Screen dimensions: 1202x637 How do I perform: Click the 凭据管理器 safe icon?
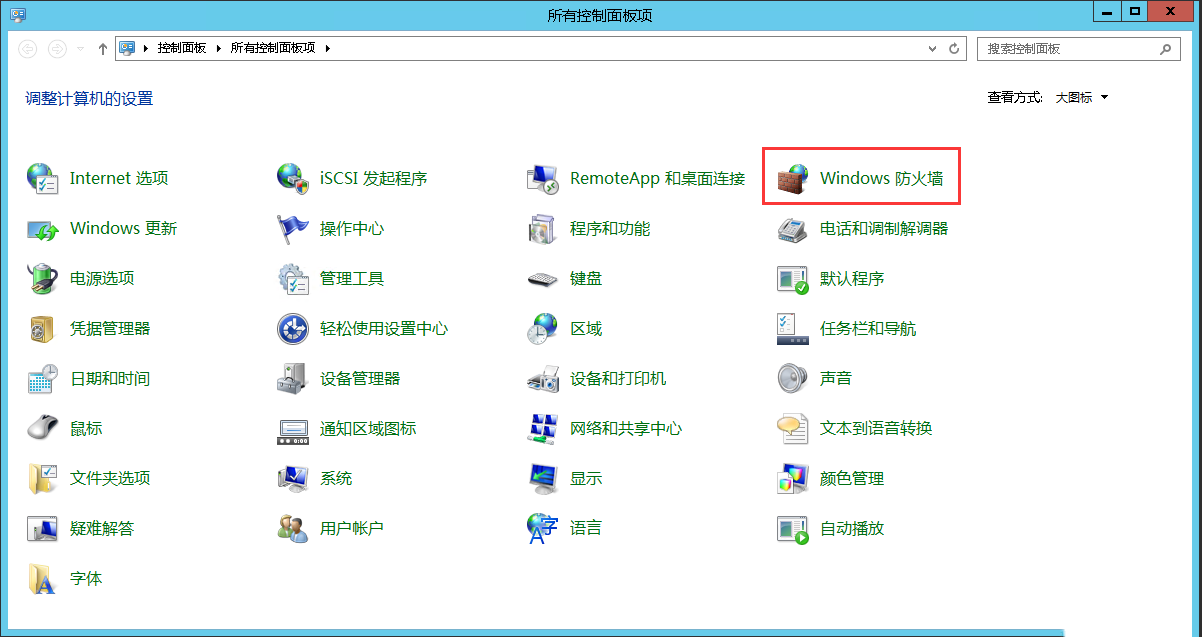coord(42,328)
